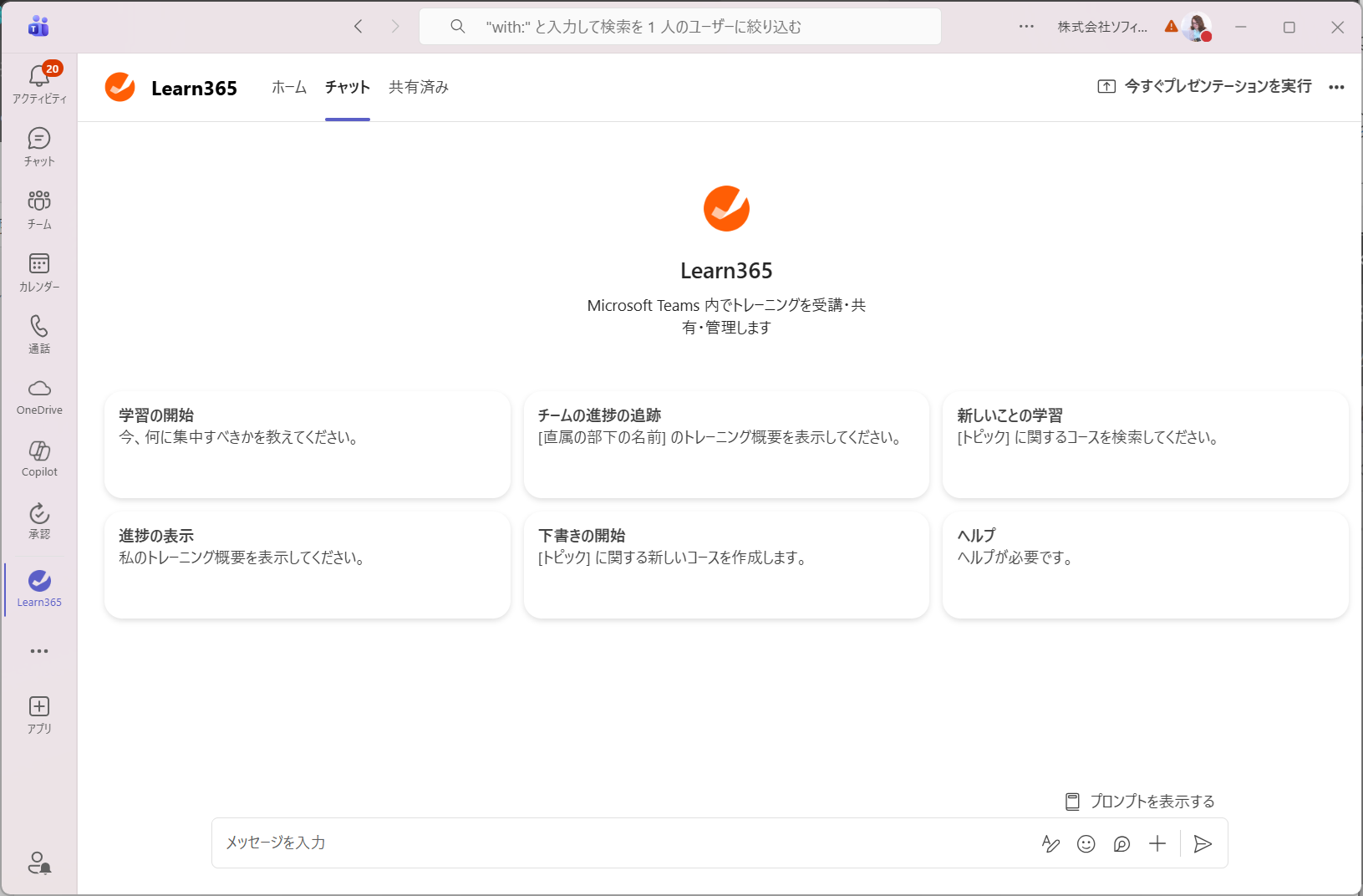Open Chat in the left sidebar
Image resolution: width=1363 pixels, height=896 pixels.
tap(39, 147)
